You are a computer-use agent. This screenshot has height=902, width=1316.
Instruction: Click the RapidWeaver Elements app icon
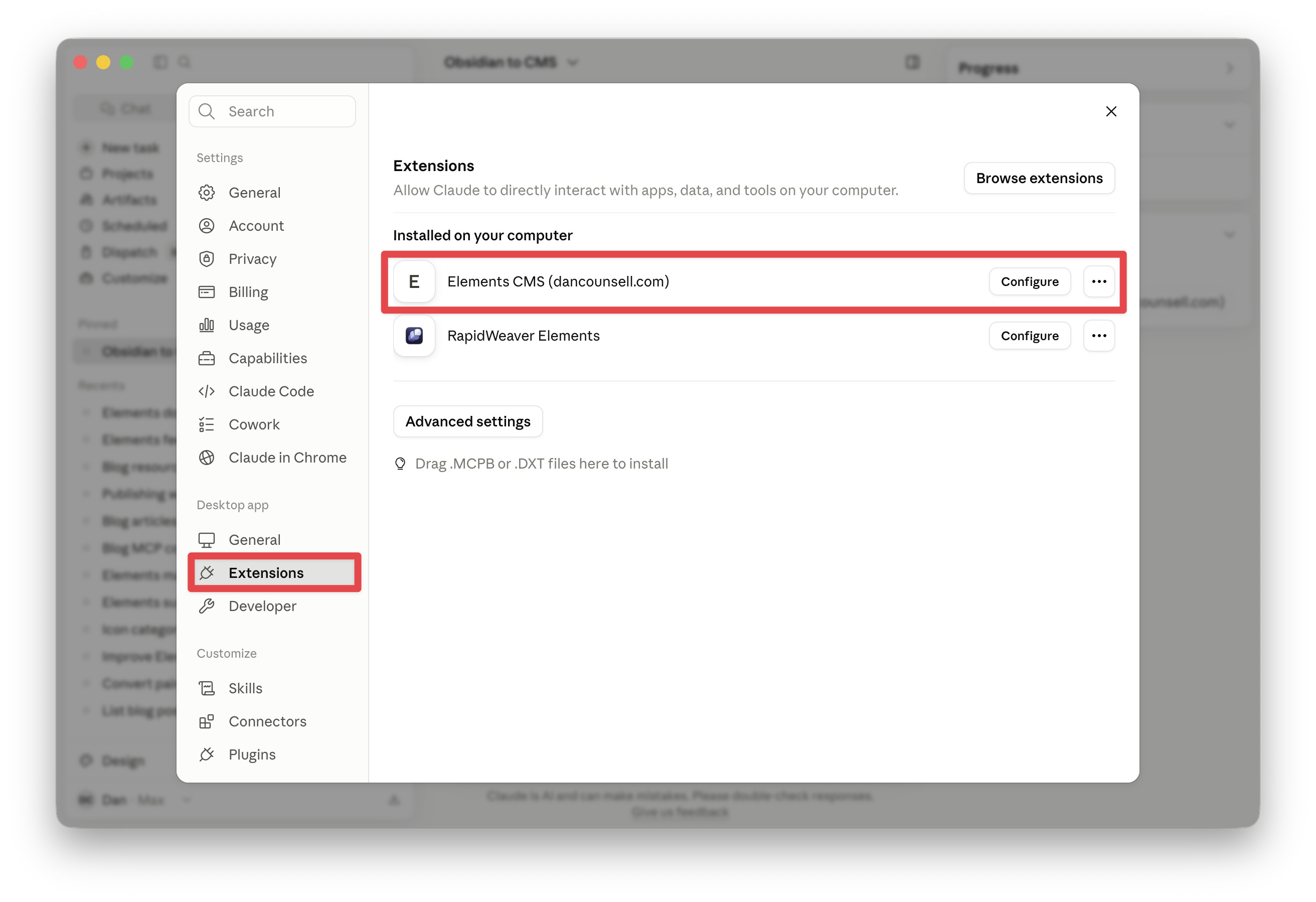coord(414,336)
